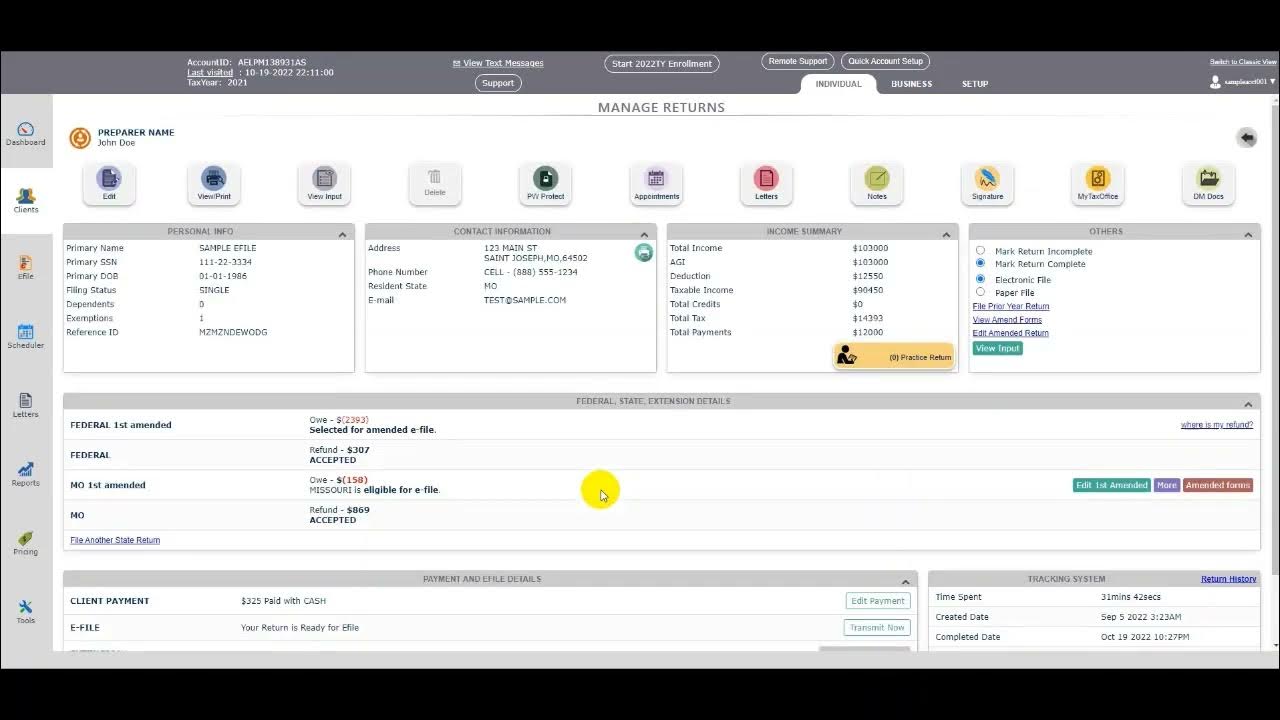This screenshot has width=1280, height=720.
Task: Click the Reference ID value MZMZNDEWODG
Action: click(x=233, y=332)
